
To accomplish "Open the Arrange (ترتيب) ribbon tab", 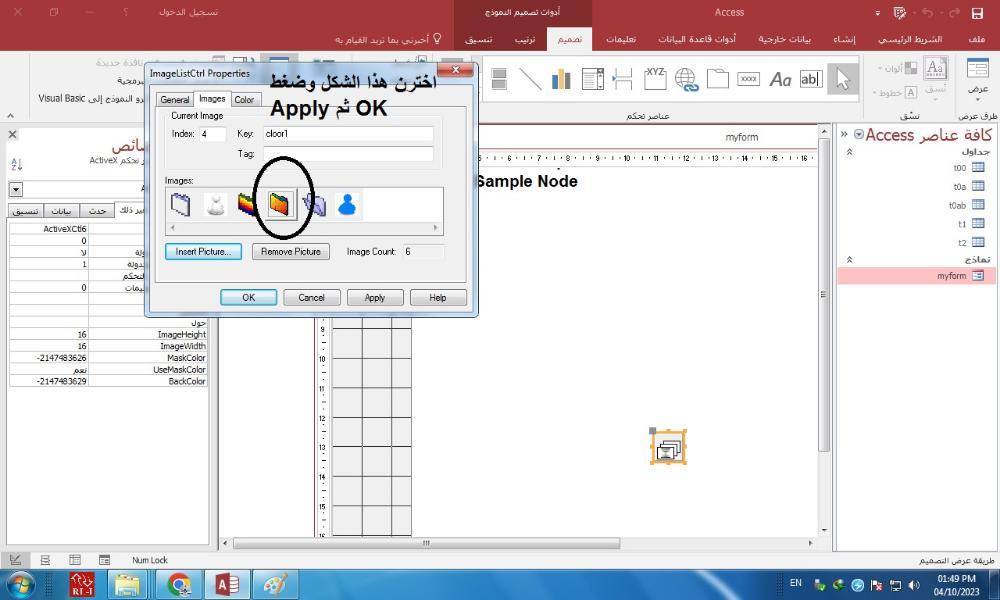I will tap(525, 39).
